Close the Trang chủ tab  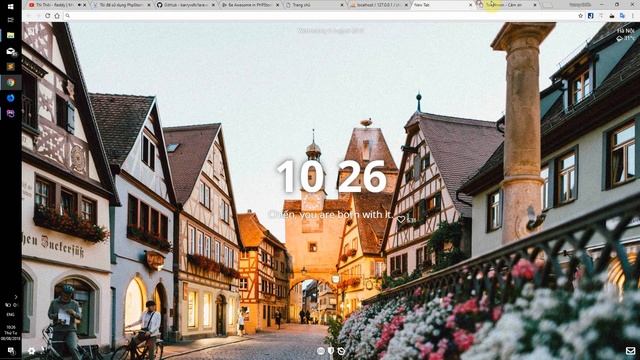(342, 5)
